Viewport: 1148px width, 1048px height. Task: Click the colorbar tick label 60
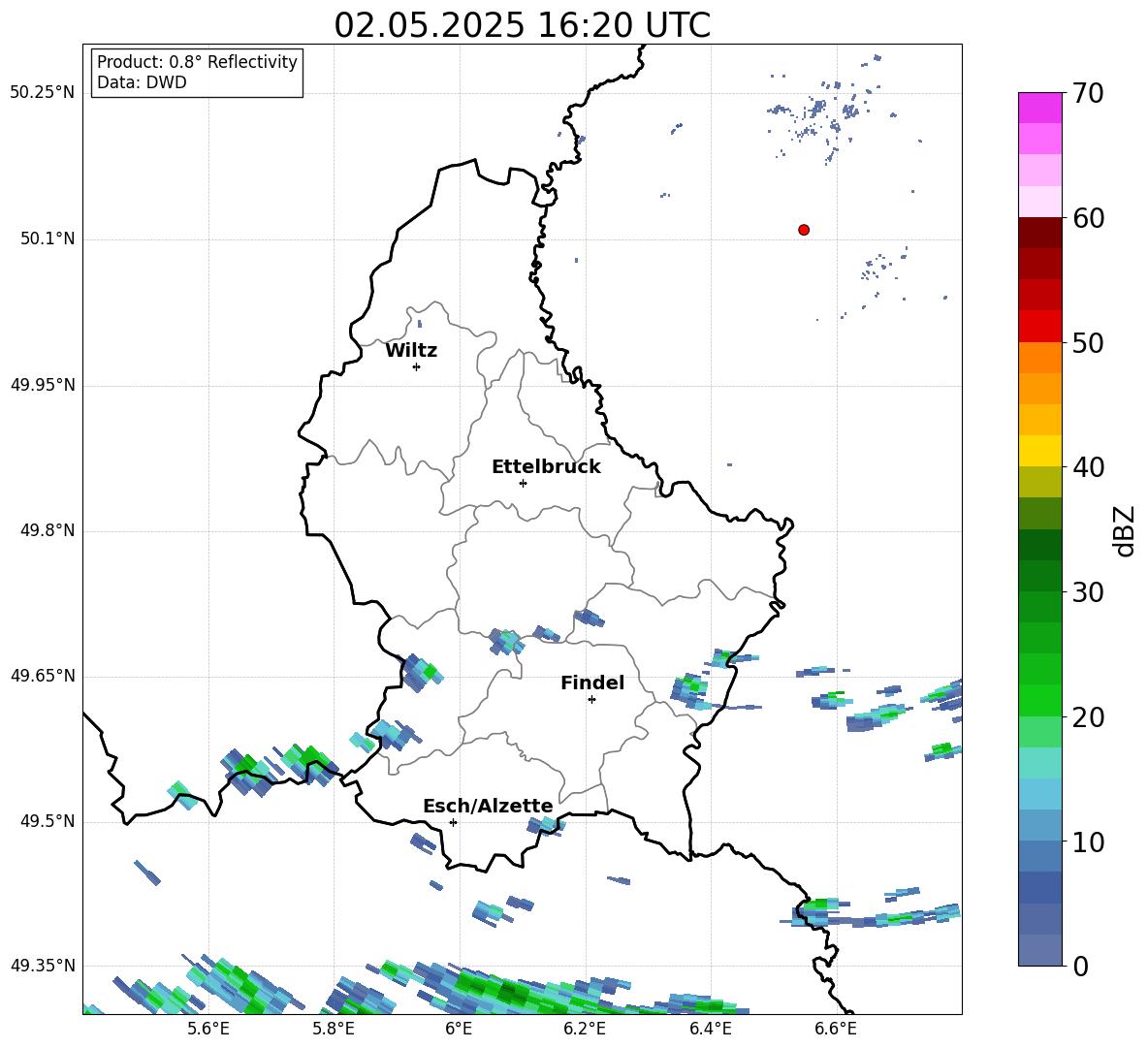(x=1088, y=218)
